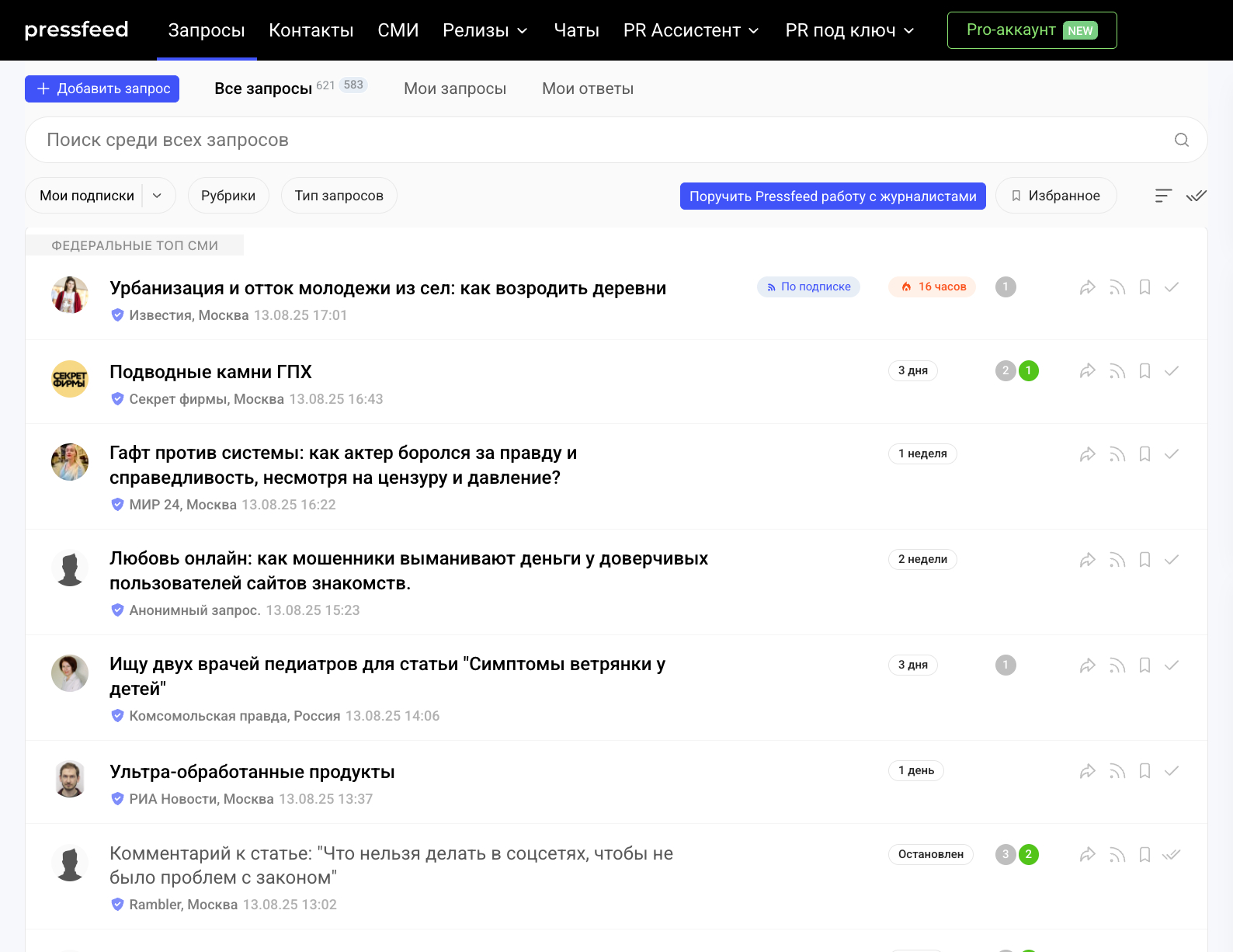Open the Релизы dropdown menu
The image size is (1233, 952).
click(x=485, y=30)
